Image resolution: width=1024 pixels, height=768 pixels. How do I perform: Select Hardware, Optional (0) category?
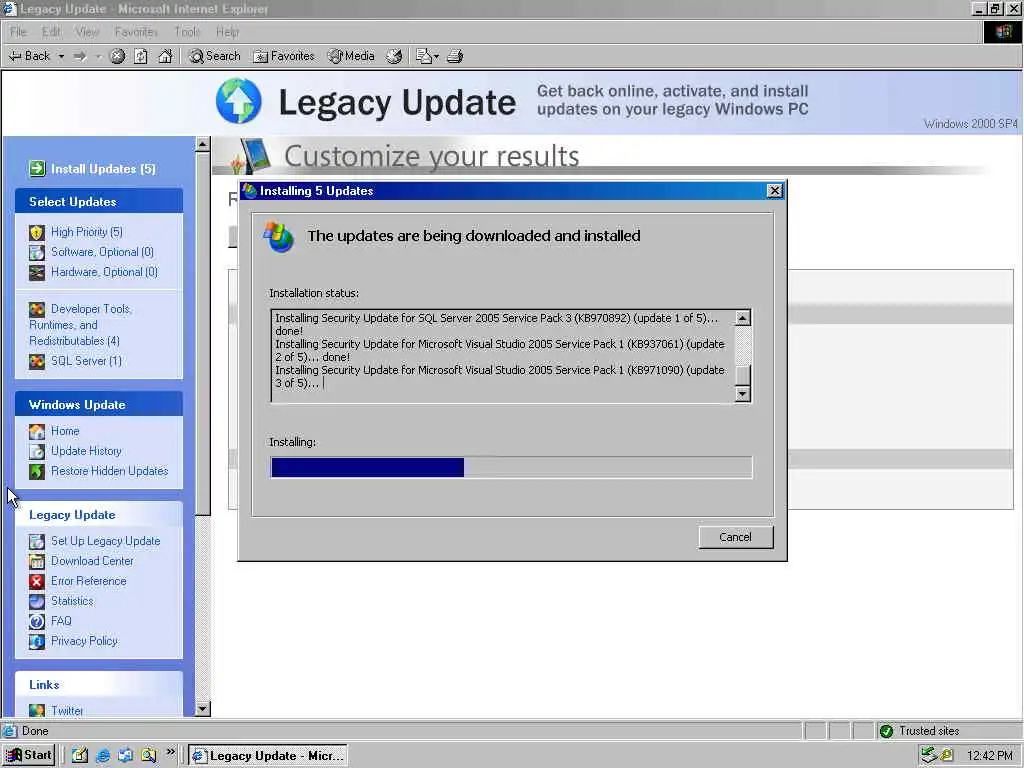[104, 272]
